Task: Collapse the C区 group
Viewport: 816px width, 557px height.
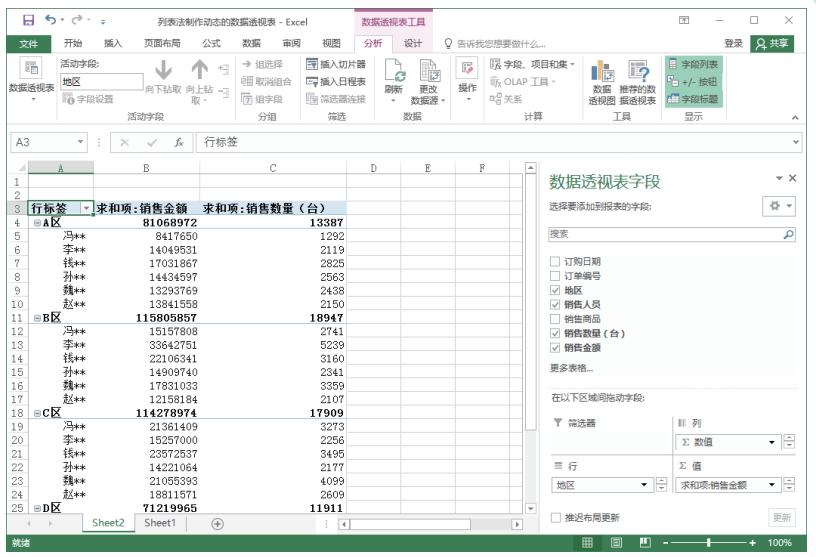Action: pos(37,413)
